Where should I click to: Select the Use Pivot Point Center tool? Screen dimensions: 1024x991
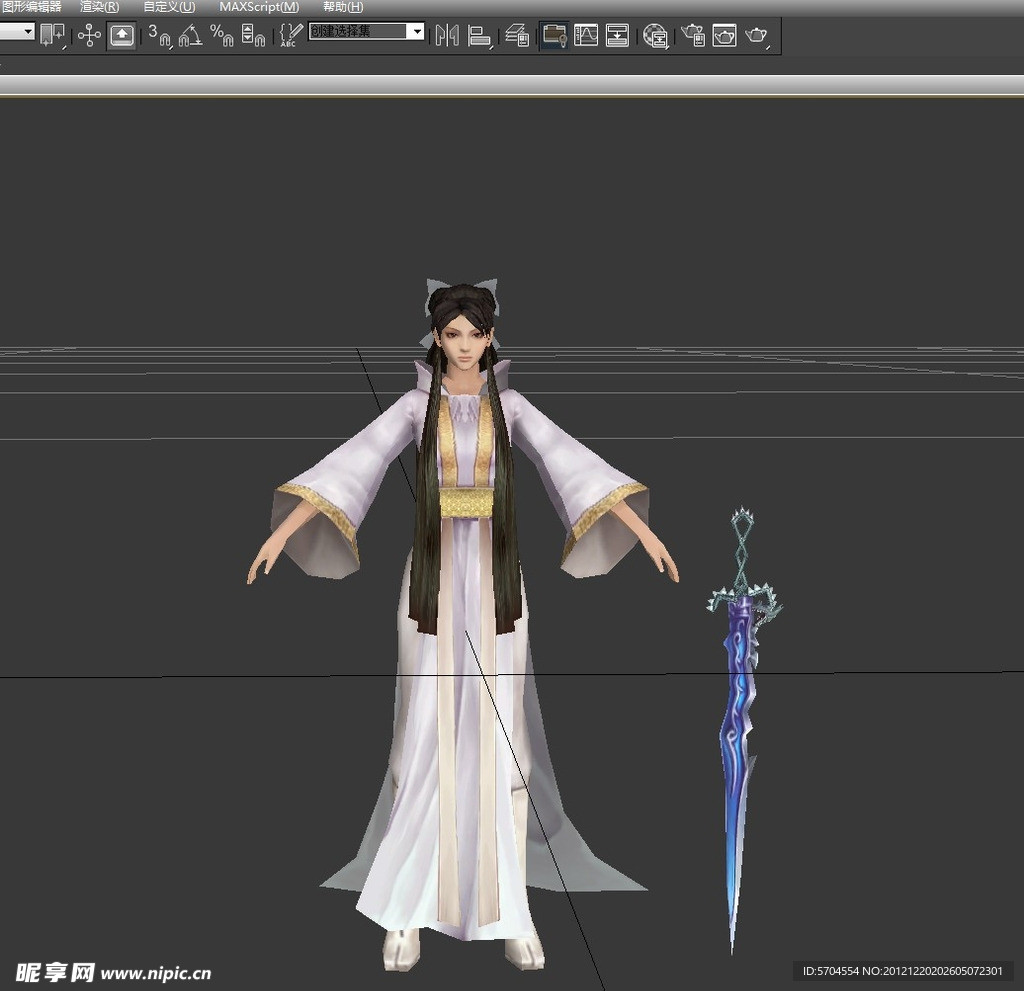[x=52, y=35]
